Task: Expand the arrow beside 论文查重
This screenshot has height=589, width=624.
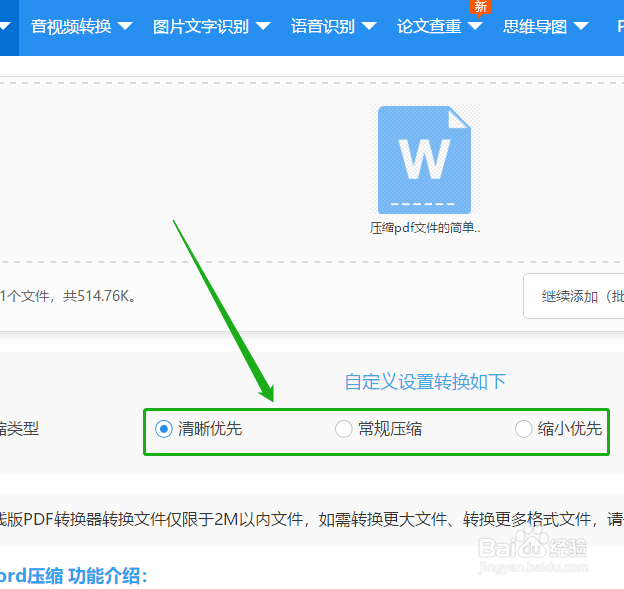Action: (475, 26)
